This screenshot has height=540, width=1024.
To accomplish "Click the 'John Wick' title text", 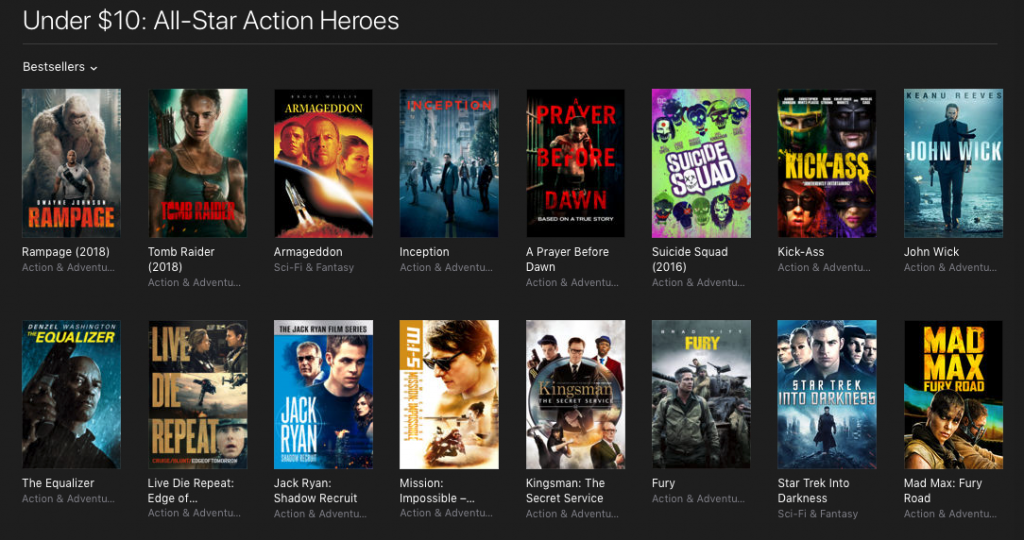I will (931, 252).
